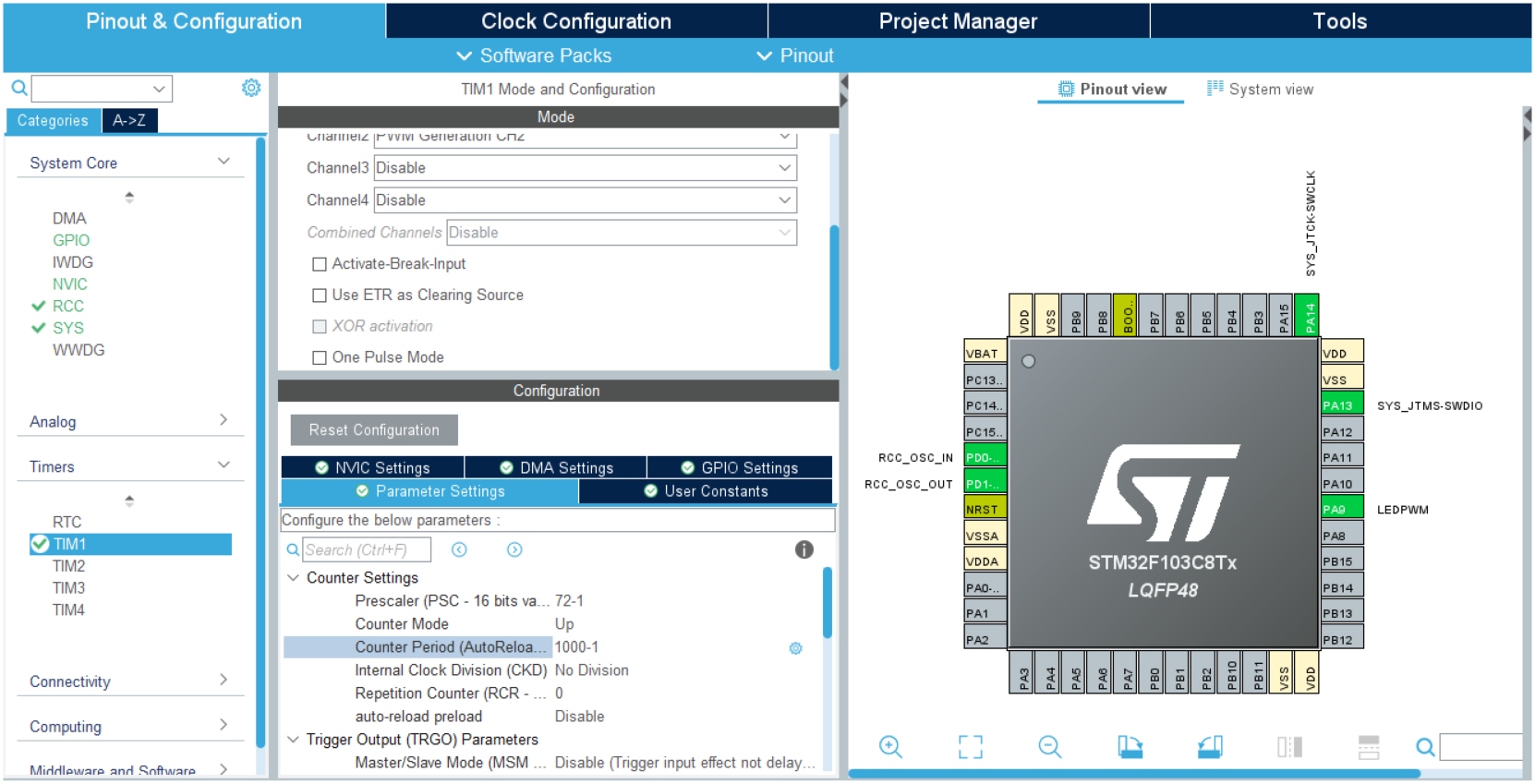Image resolution: width=1535 pixels, height=784 pixels.
Task: Collapse the System Core category
Action: 224,162
